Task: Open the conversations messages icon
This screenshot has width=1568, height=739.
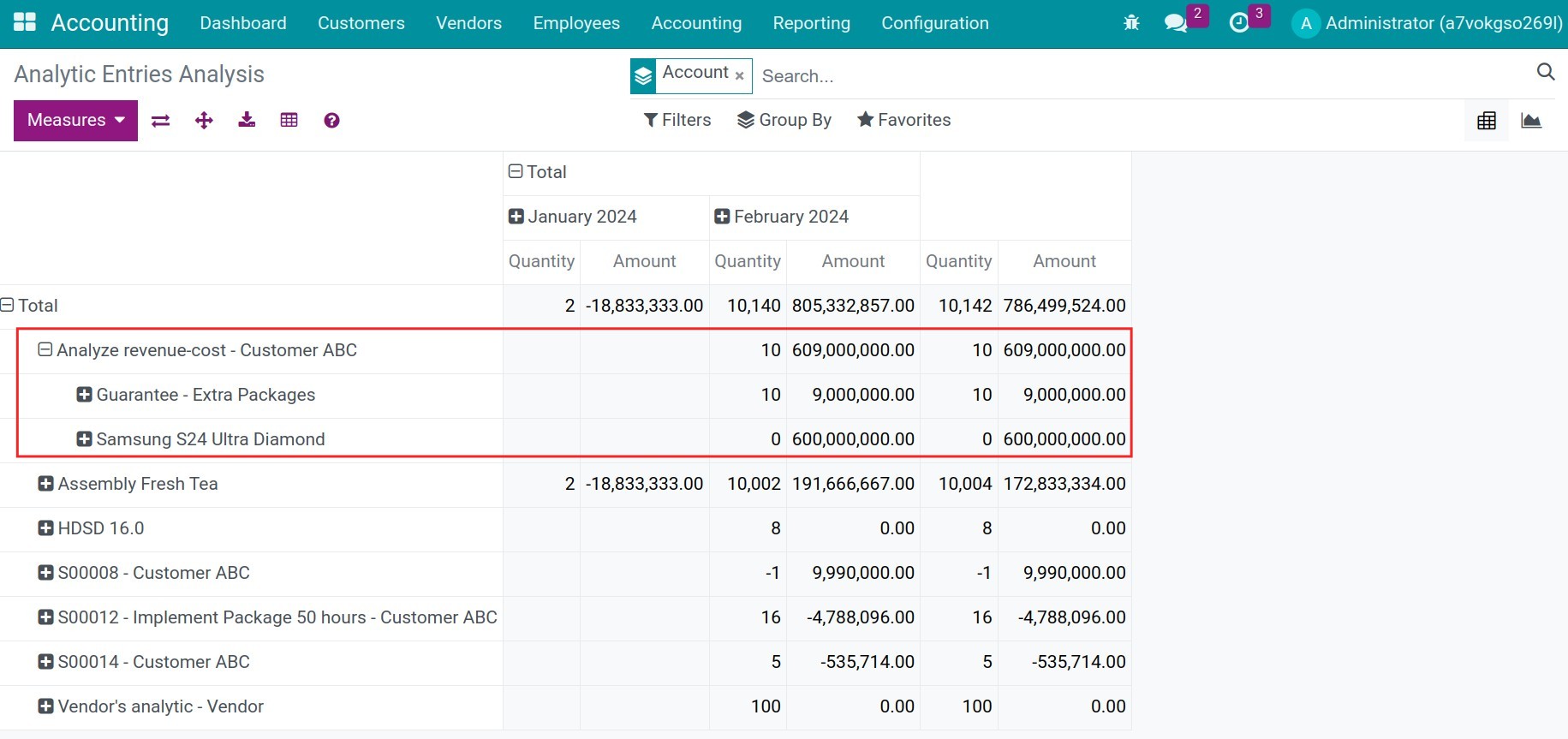Action: pos(1176,23)
